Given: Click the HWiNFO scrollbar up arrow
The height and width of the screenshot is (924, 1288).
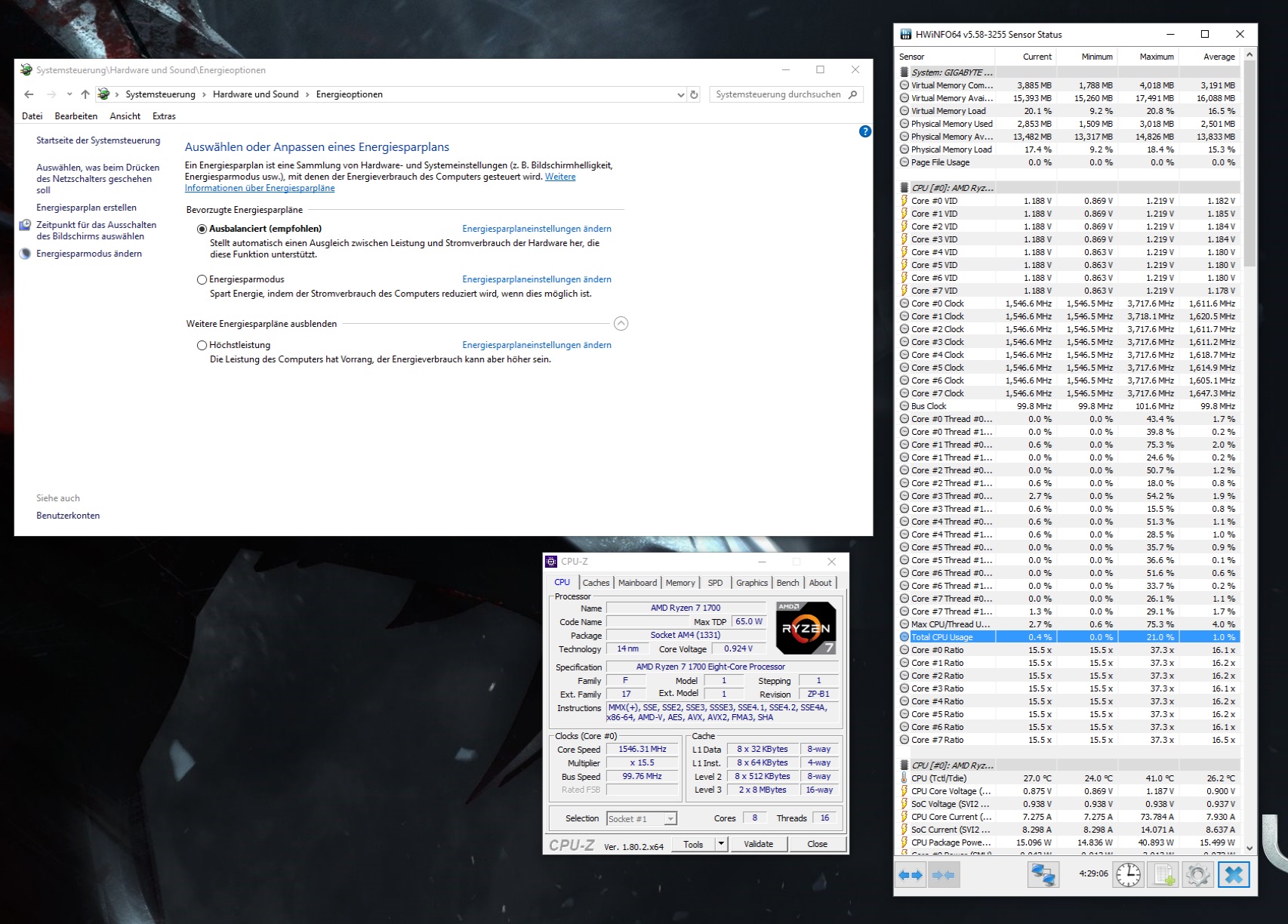Looking at the screenshot, I should click(x=1249, y=54).
